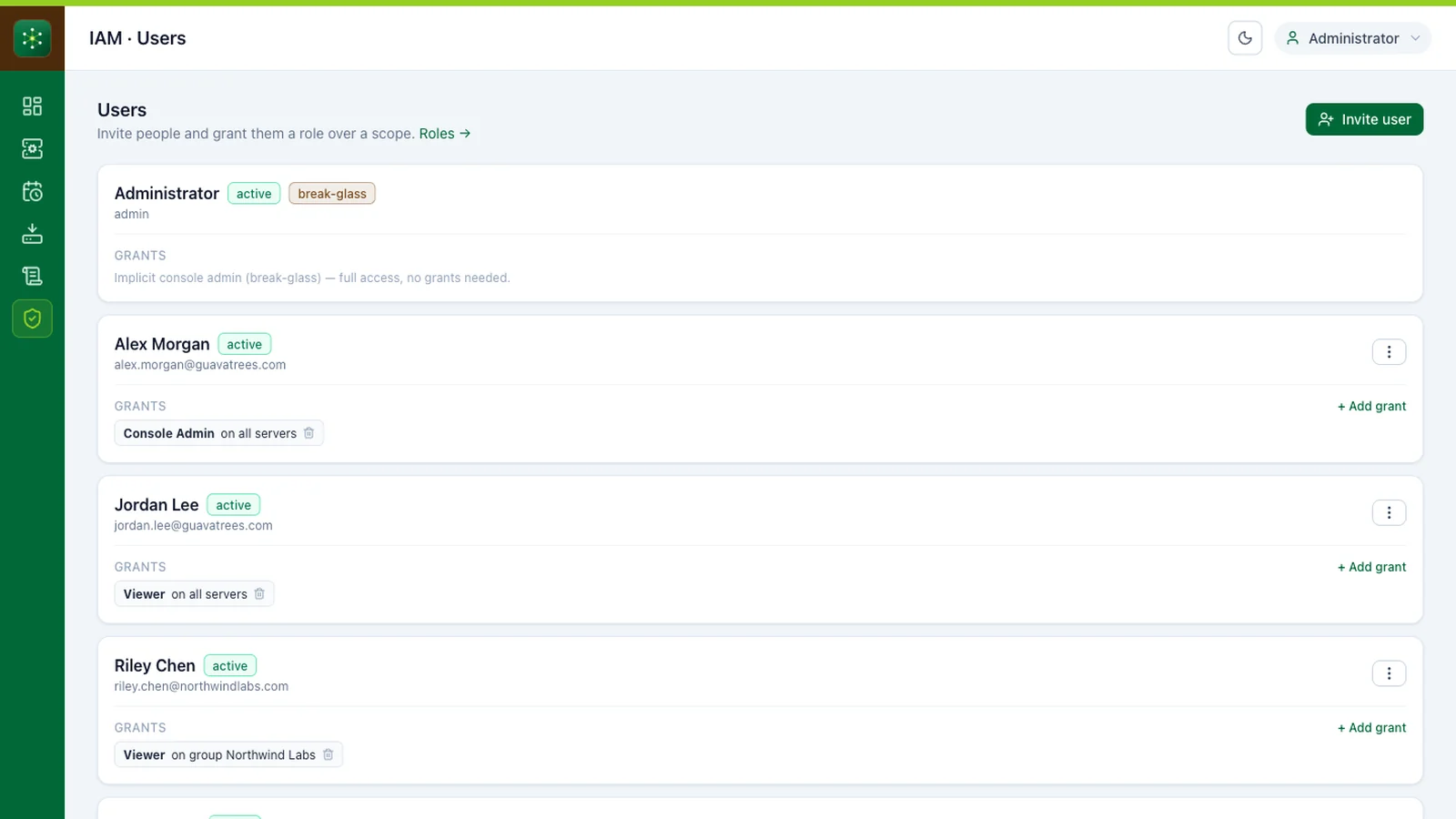1456x819 pixels.
Task: Click the admin username under Administrator
Action: click(x=132, y=215)
